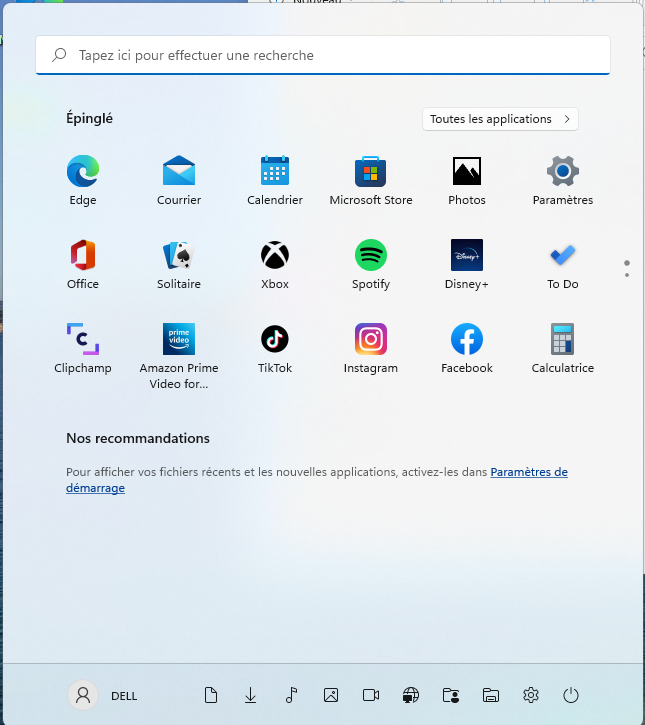The height and width of the screenshot is (725, 645).
Task: Open the personal user folder shortcut
Action: click(x=451, y=695)
